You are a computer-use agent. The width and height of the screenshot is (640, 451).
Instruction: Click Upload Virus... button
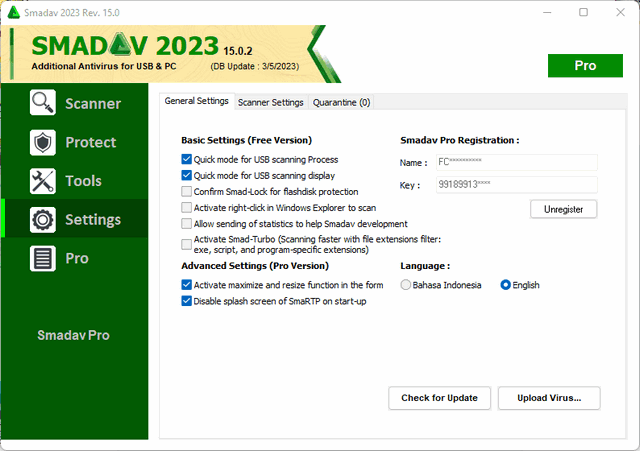coord(557,398)
